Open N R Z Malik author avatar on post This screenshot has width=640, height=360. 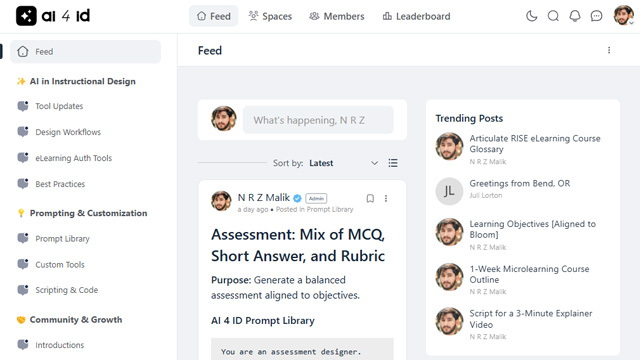[x=221, y=201]
